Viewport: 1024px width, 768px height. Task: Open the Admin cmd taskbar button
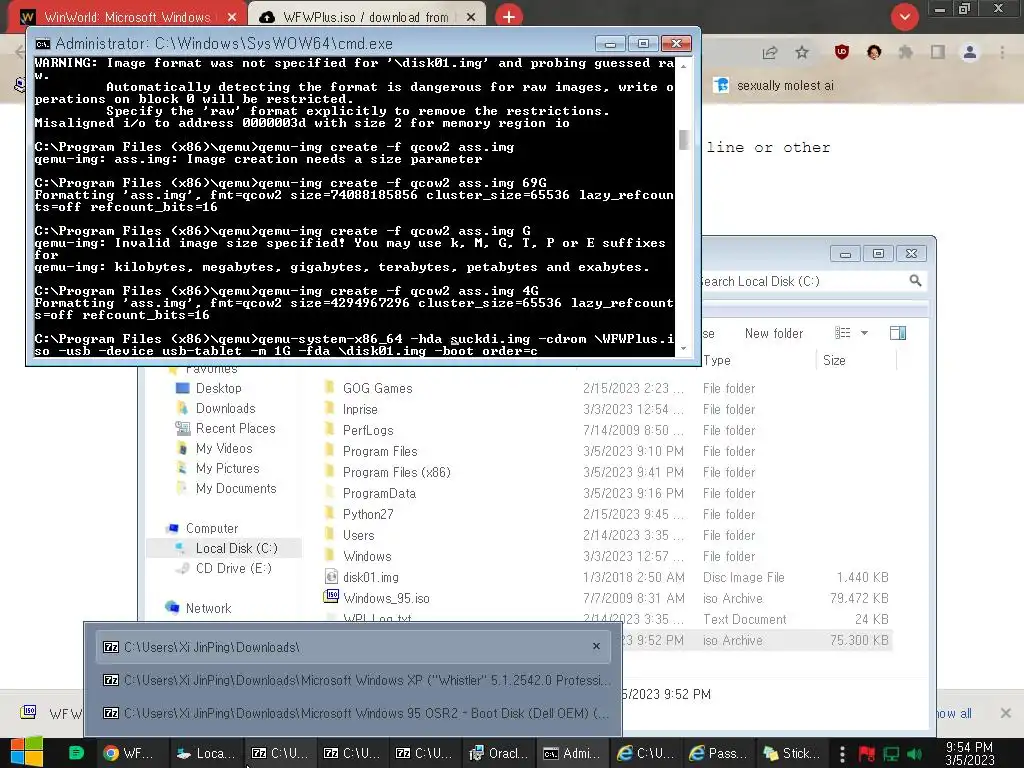pyautogui.click(x=572, y=753)
